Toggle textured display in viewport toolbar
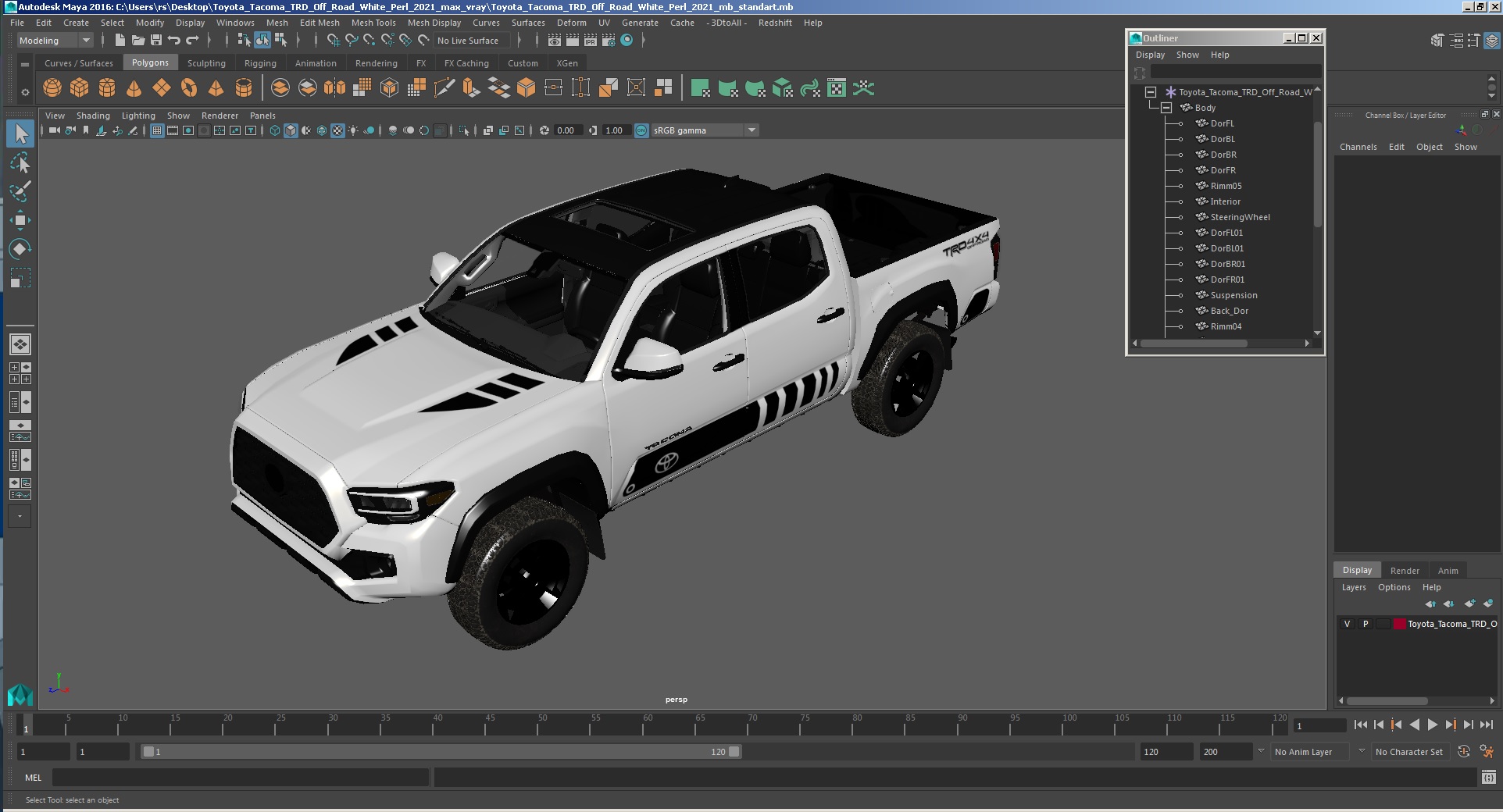 point(337,130)
